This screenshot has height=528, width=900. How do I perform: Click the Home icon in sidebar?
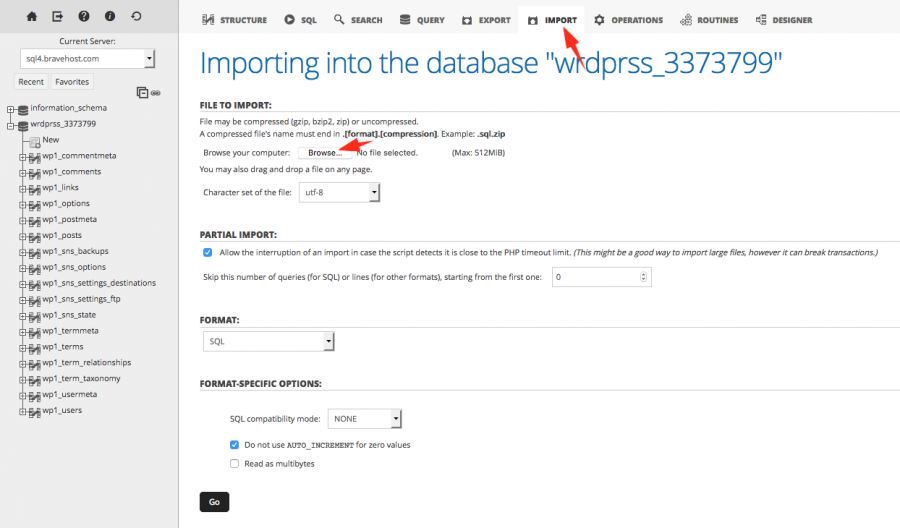click(x=32, y=16)
